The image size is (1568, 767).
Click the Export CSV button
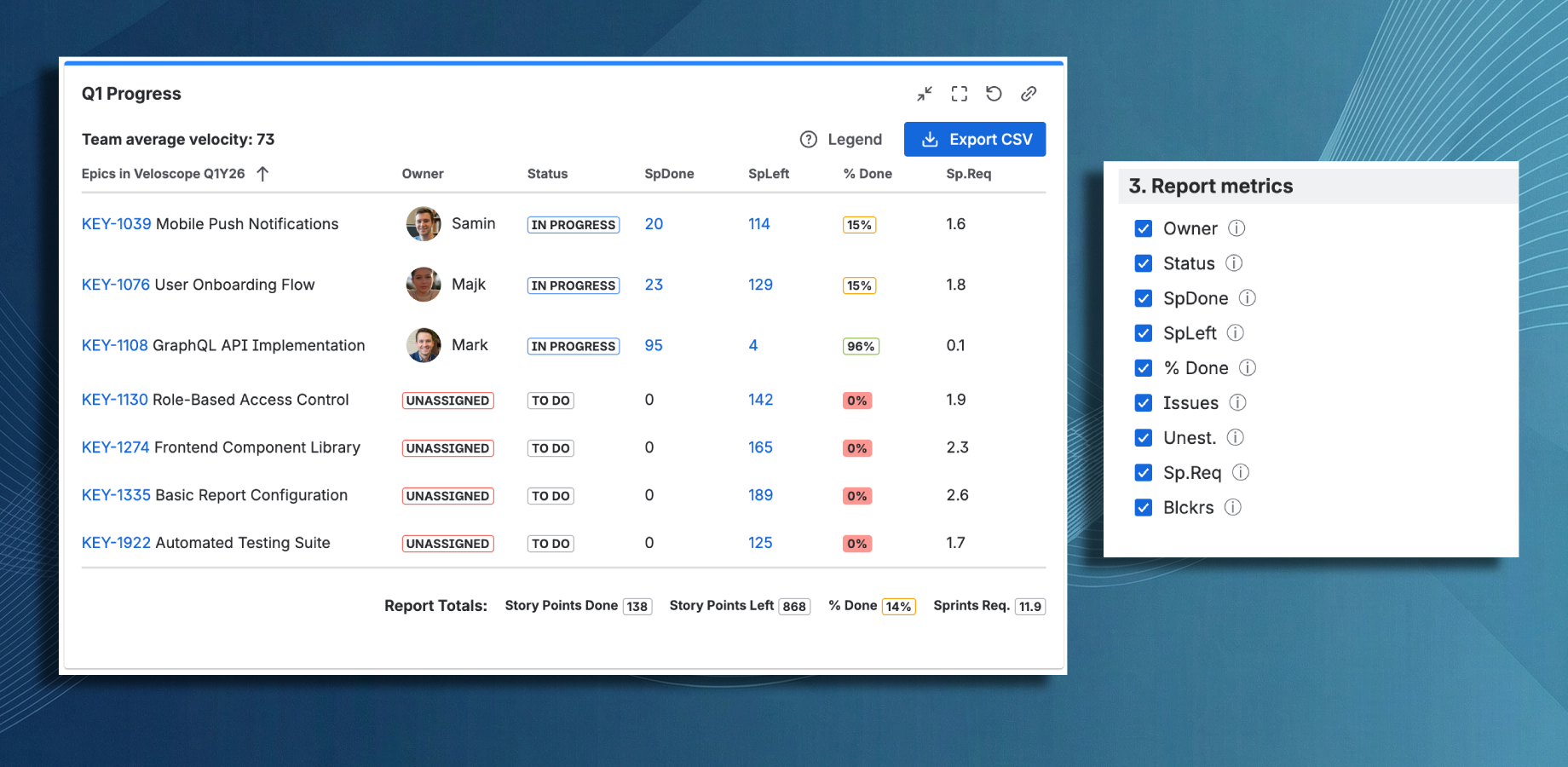point(975,139)
